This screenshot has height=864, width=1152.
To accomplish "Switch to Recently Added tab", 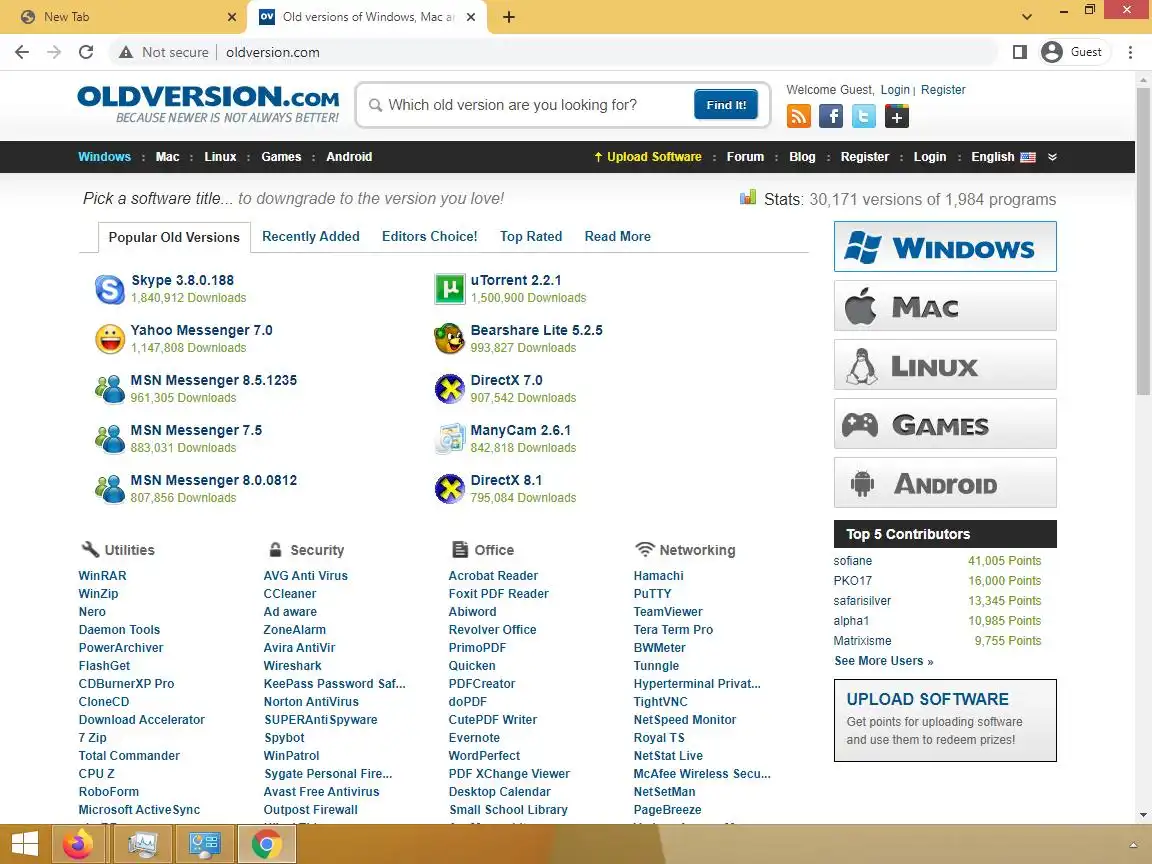I will 311,237.
